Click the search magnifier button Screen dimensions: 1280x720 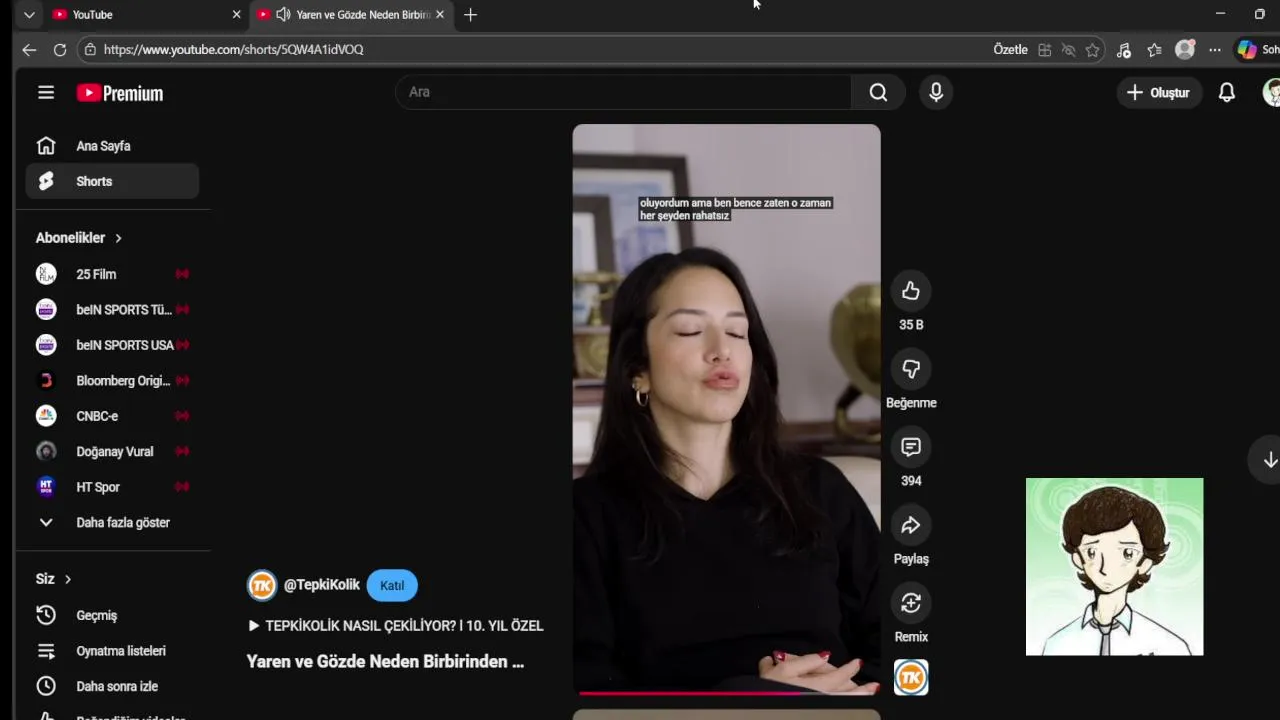878,92
